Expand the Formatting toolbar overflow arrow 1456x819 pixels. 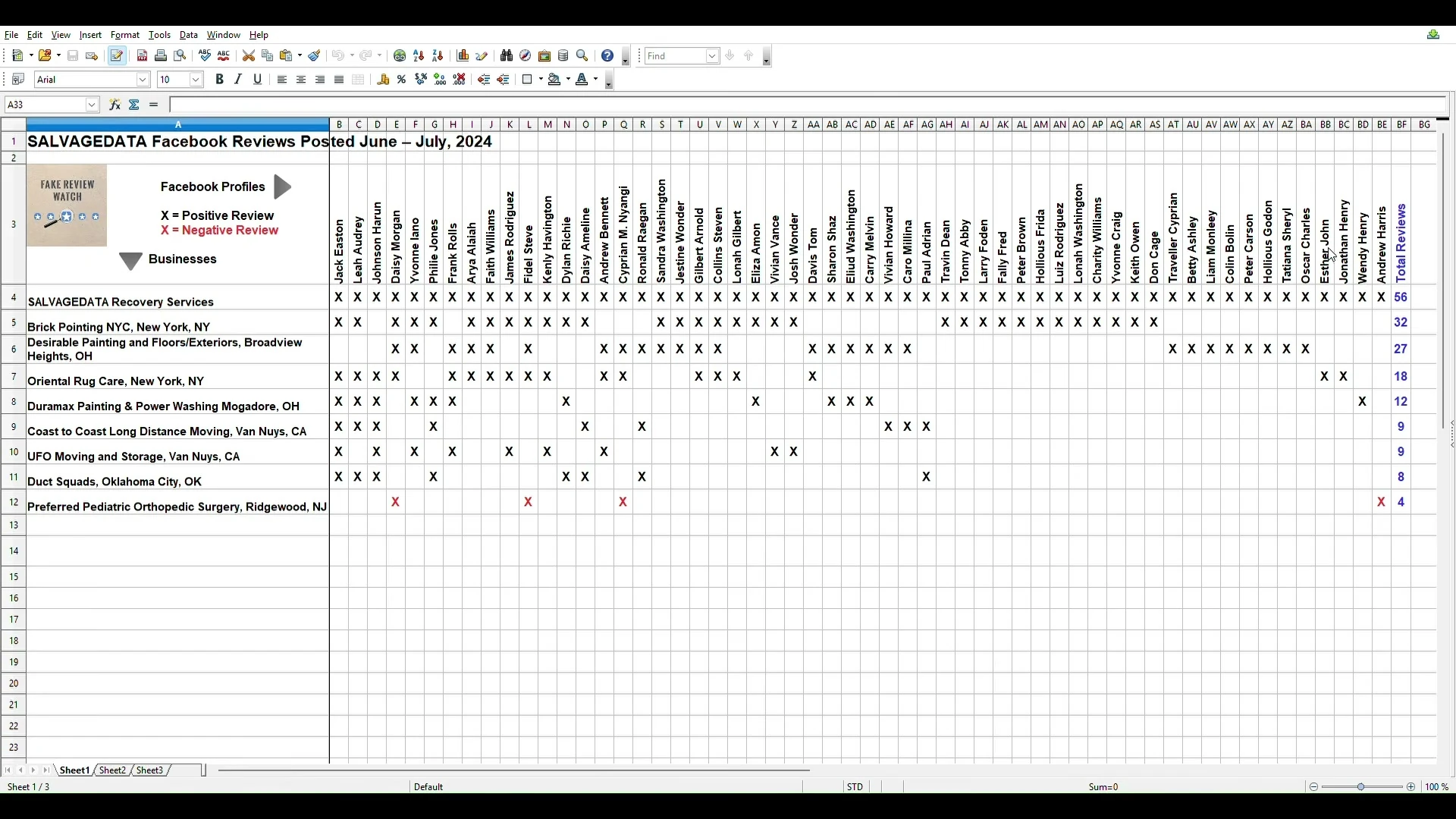coord(610,80)
